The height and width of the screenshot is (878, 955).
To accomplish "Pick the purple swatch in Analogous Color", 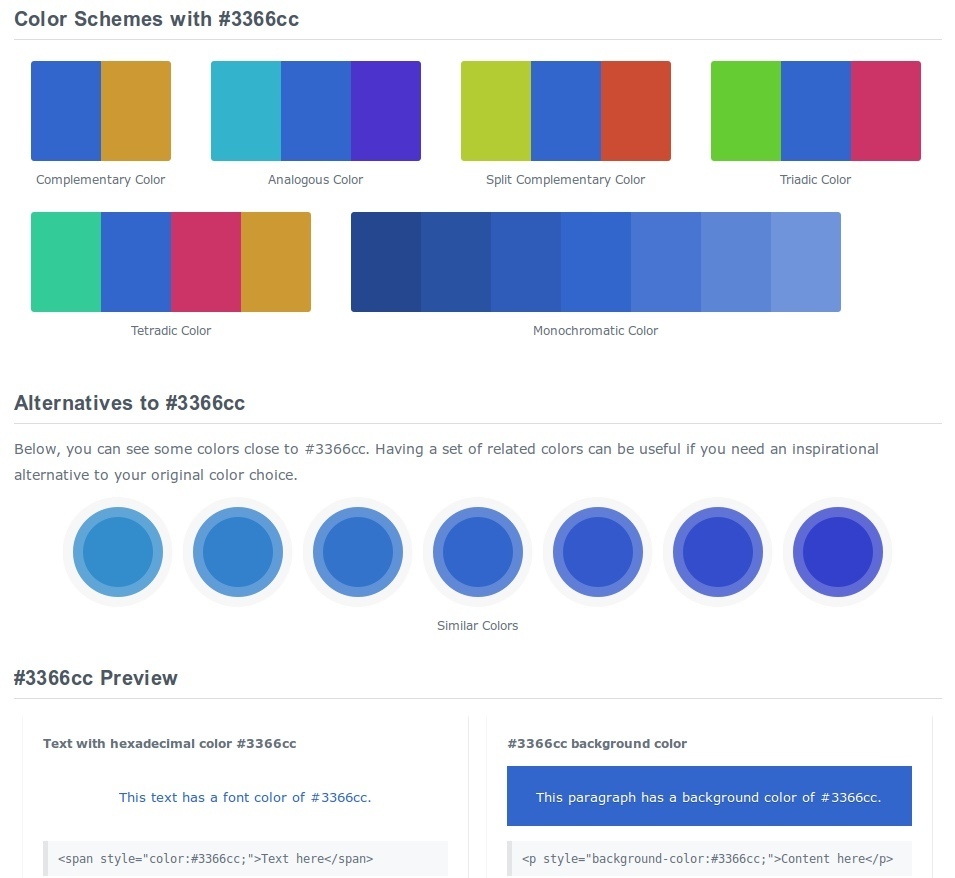I will coord(386,111).
